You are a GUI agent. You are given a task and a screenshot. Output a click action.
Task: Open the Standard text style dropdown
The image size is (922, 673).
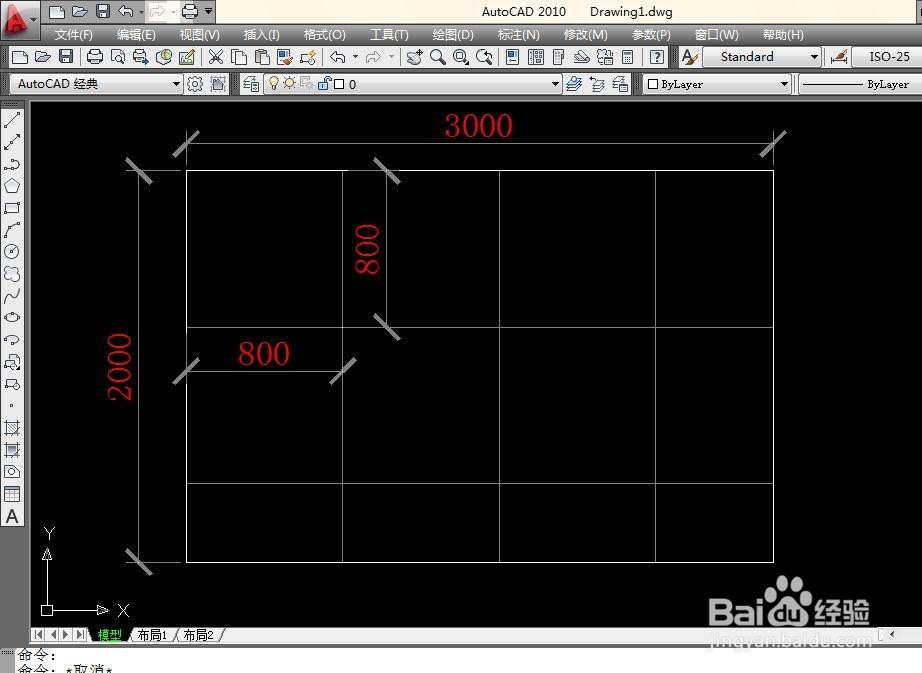(x=761, y=57)
